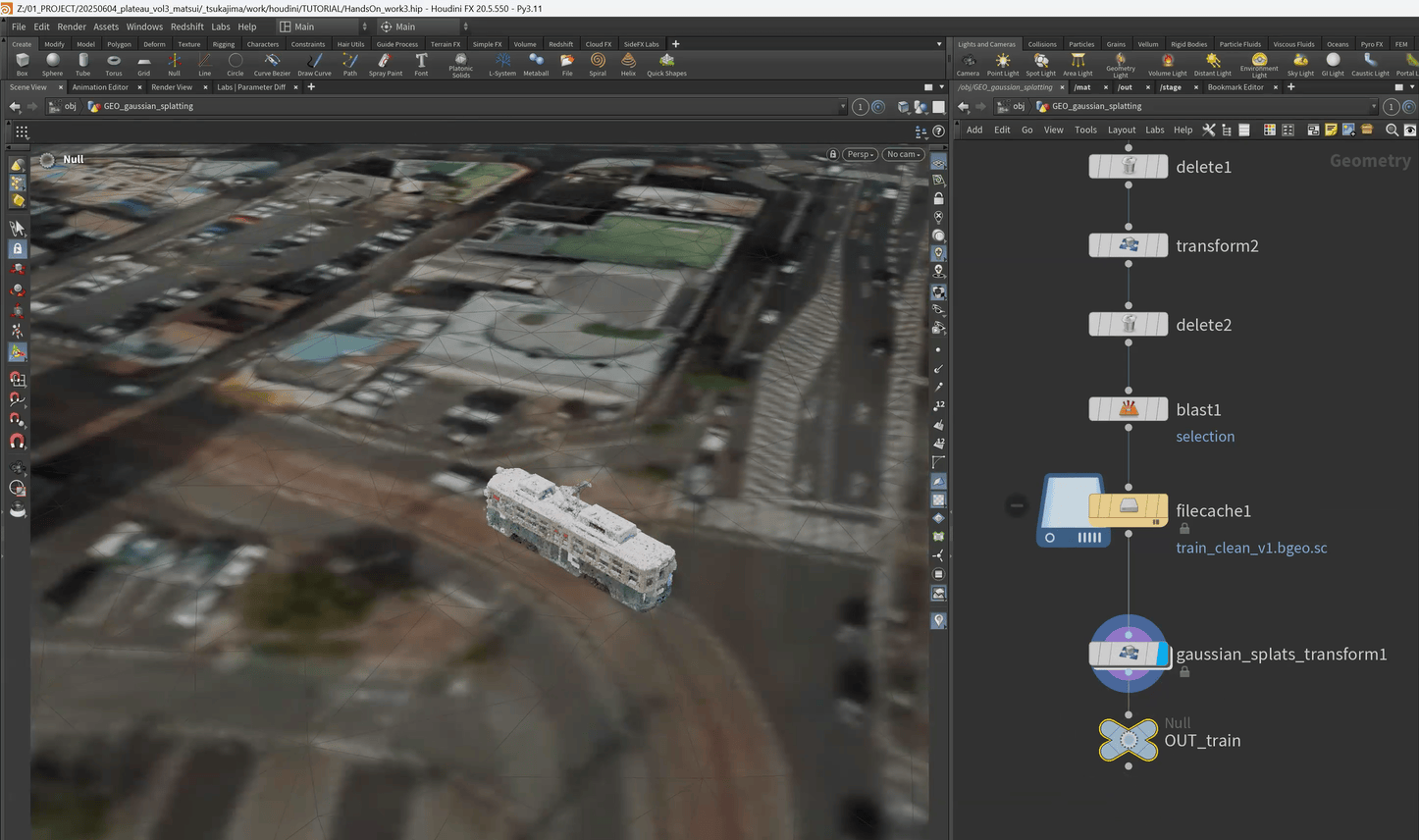The image size is (1419, 840).
Task: Switch to the Render View tab
Action: (x=172, y=87)
